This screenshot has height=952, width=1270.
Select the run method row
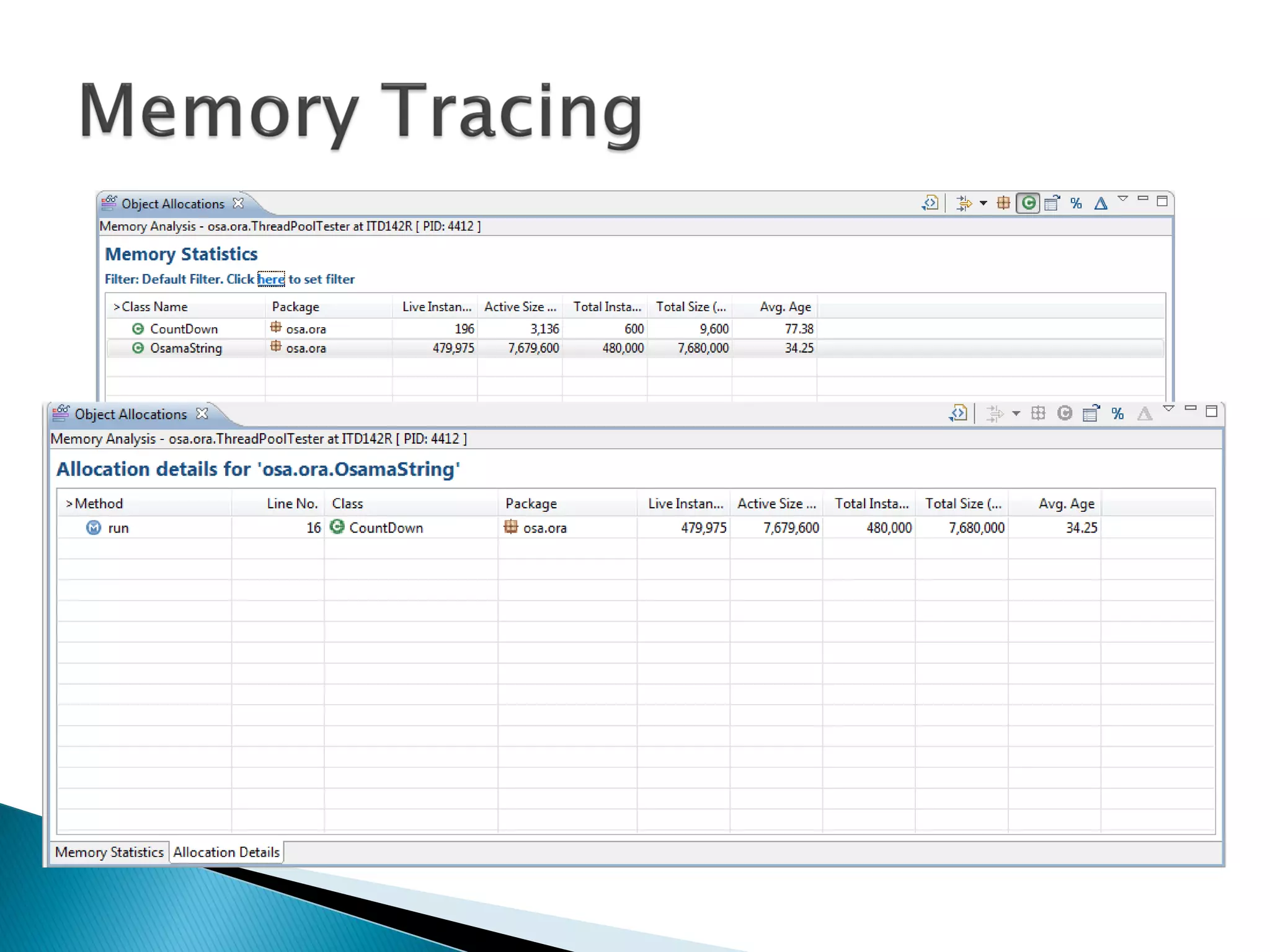tap(118, 528)
